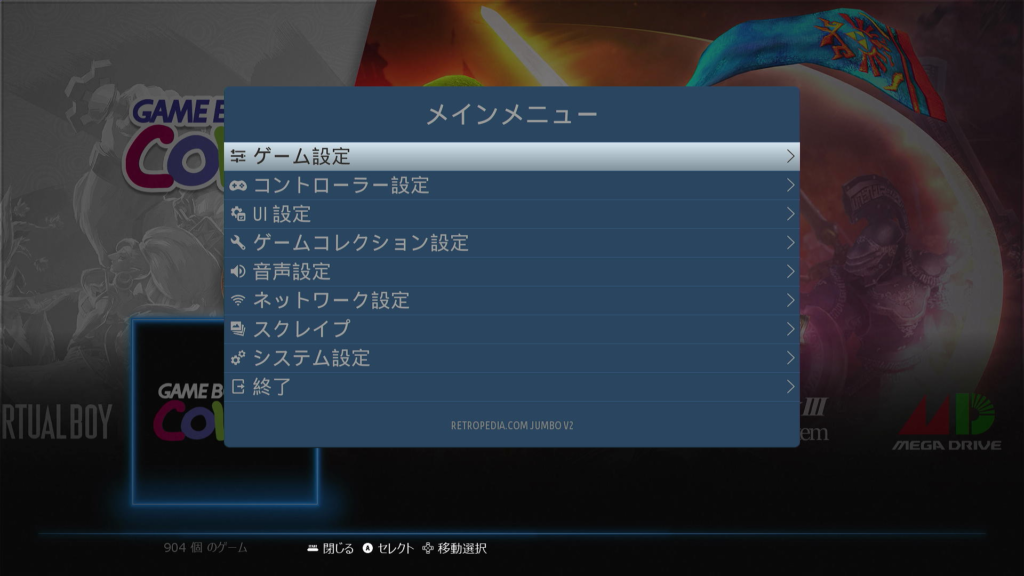Viewport: 1024px width, 576px height.
Task: Open ネットワーク設定 via its chevron arrow
Action: click(791, 299)
